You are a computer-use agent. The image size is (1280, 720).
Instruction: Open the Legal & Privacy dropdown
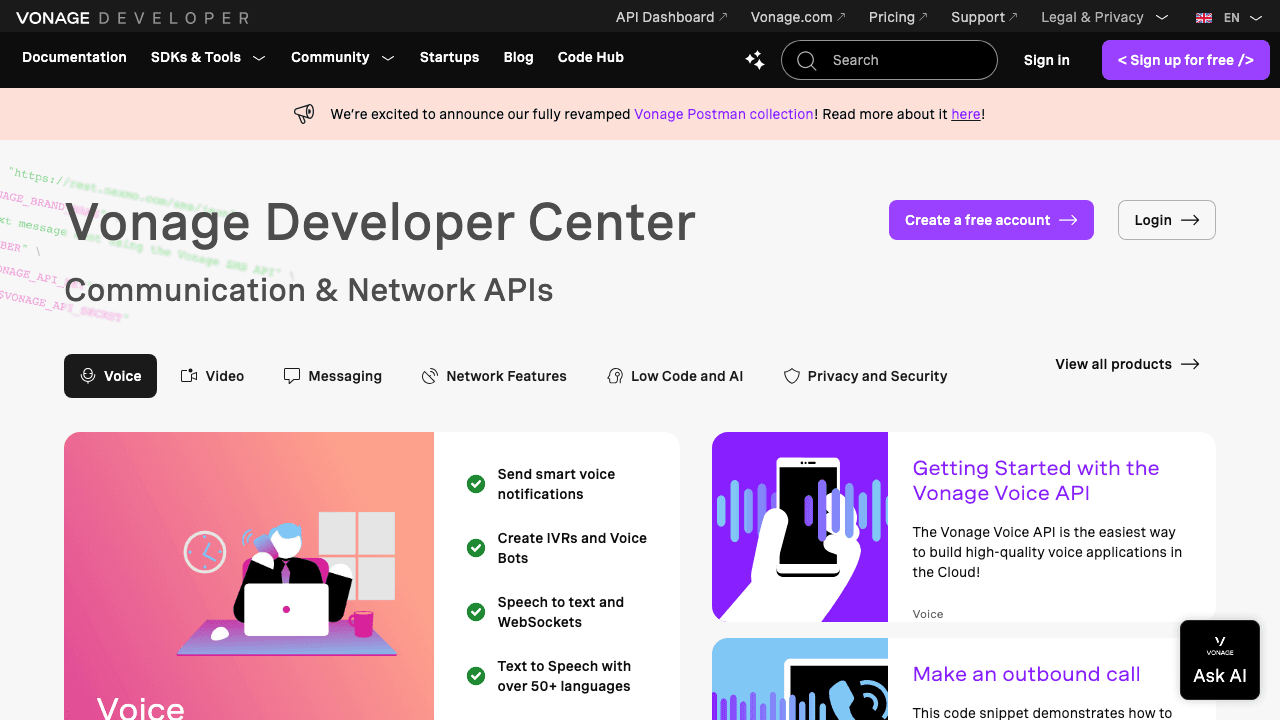click(1104, 17)
